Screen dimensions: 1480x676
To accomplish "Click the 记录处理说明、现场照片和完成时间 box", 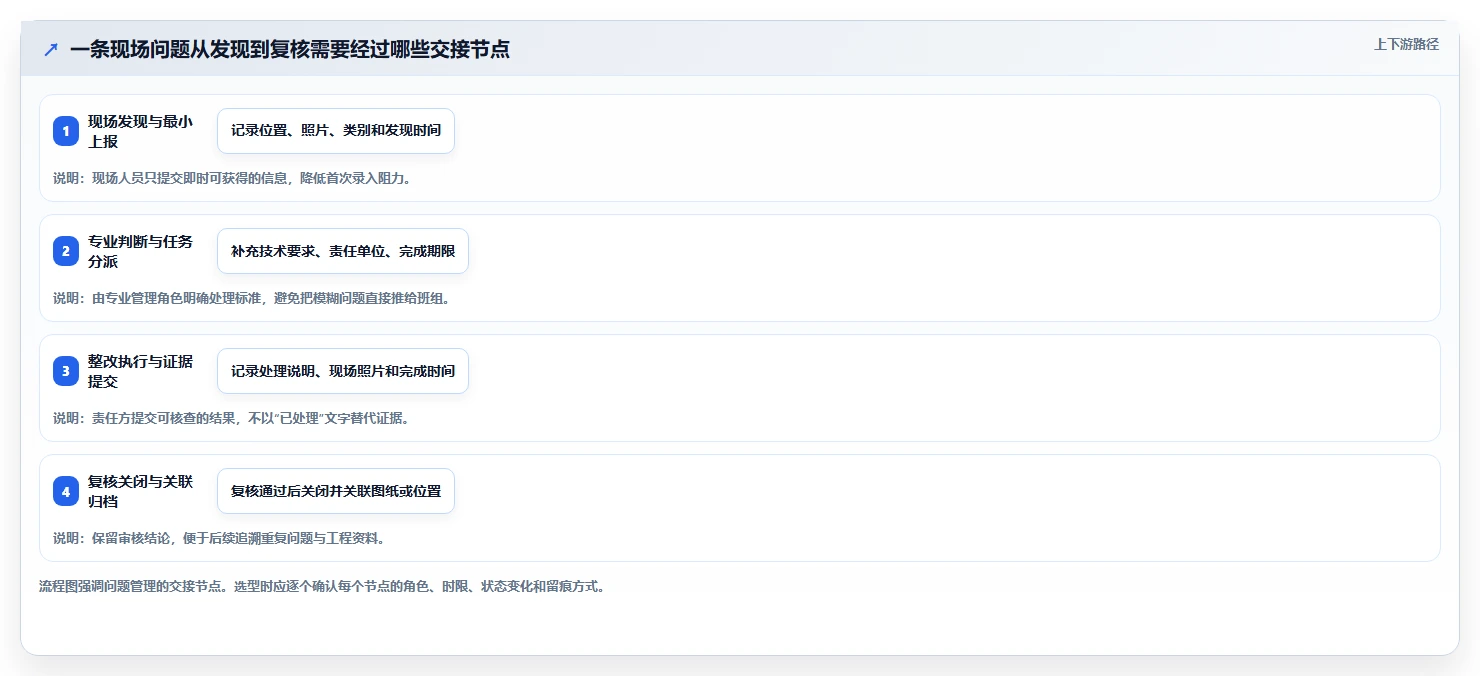I will click(x=343, y=371).
